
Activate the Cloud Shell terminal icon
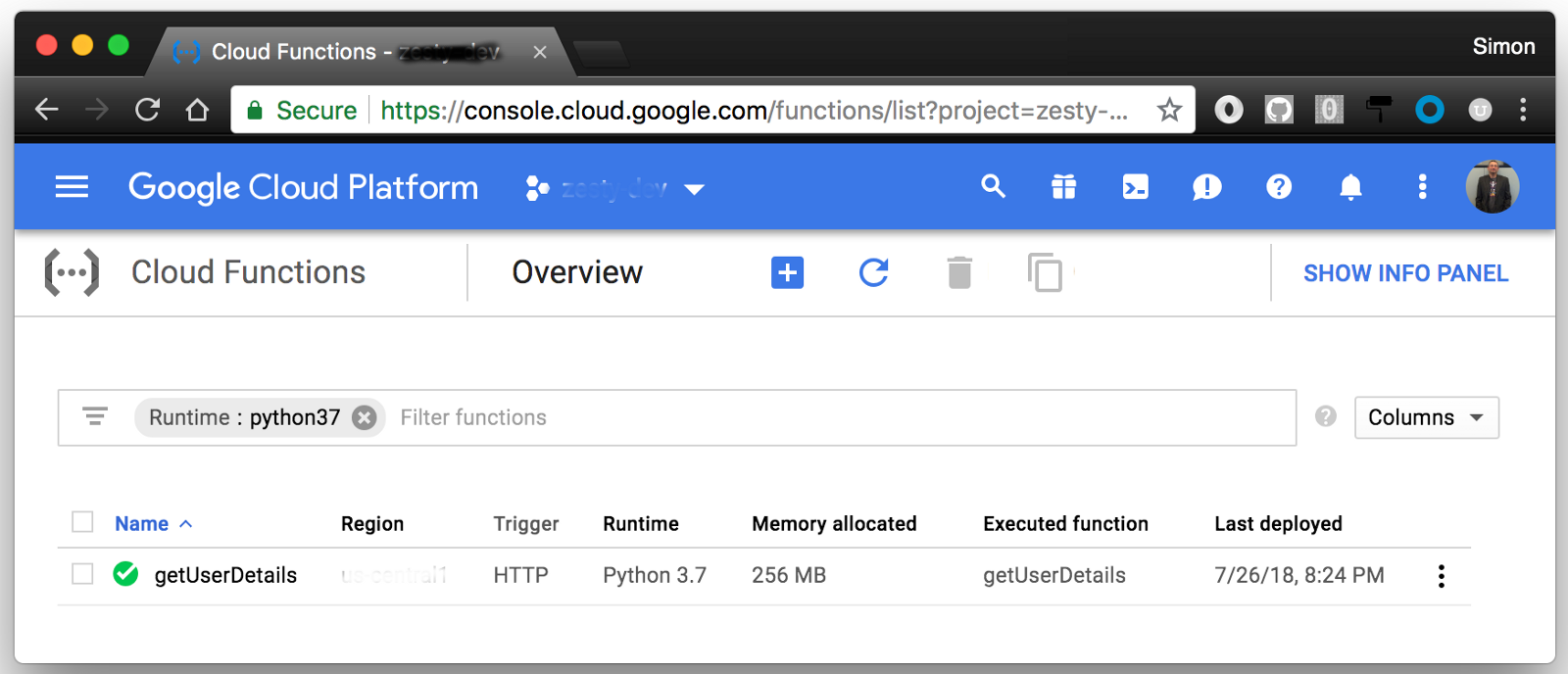coord(1135,186)
